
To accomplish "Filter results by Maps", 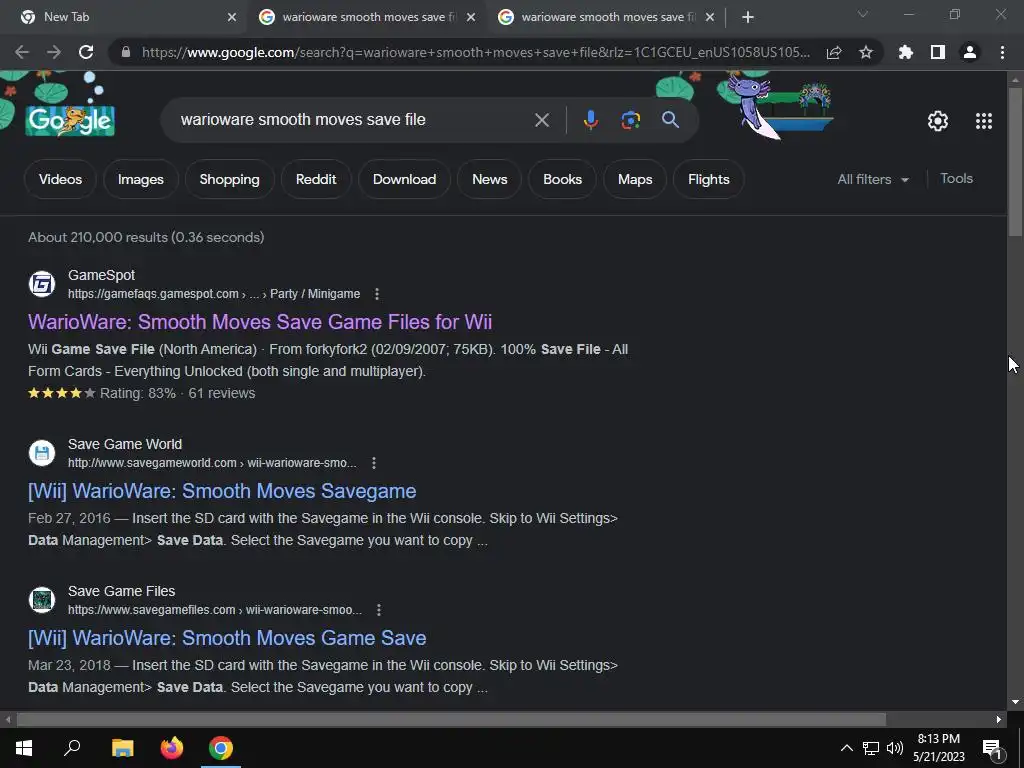I will (x=635, y=179).
